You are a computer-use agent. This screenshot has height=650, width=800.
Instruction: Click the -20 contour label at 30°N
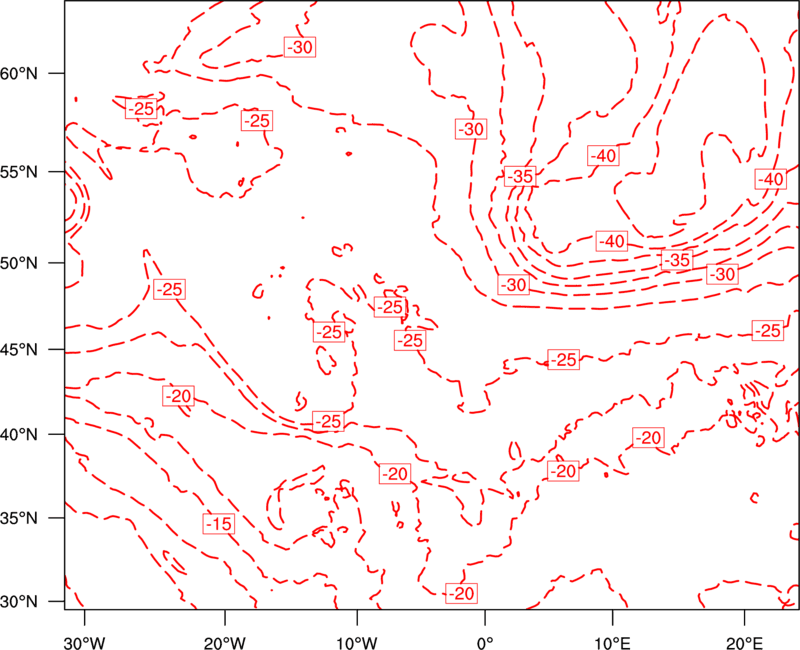[x=462, y=593]
